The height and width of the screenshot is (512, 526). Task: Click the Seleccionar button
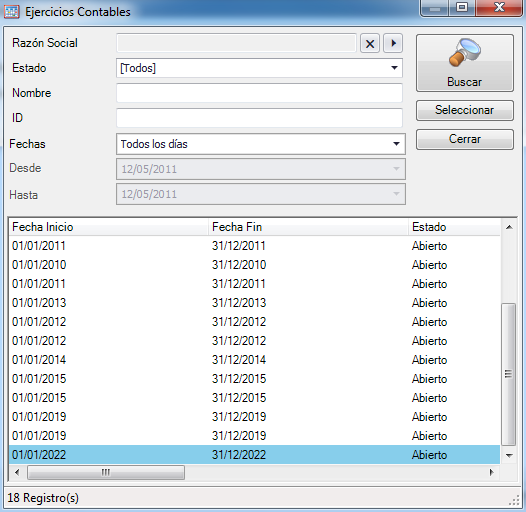pyautogui.click(x=465, y=110)
